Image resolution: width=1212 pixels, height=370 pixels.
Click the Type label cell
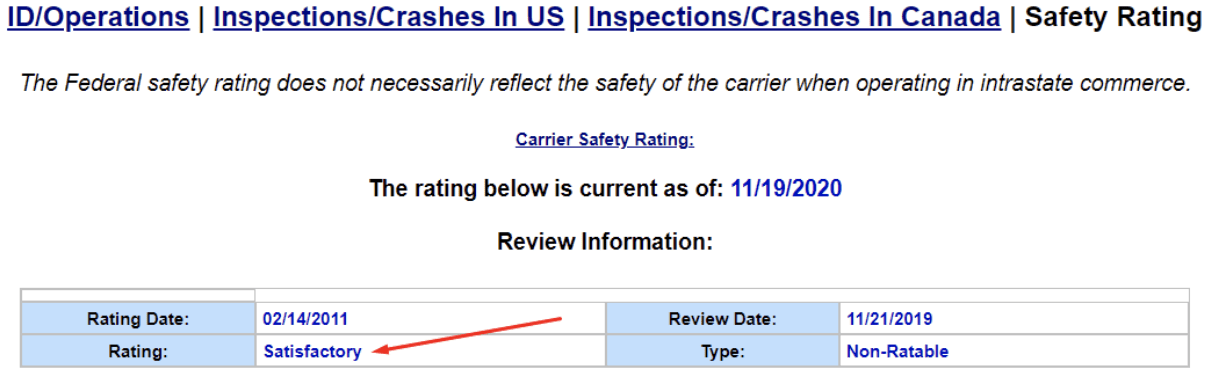(721, 351)
